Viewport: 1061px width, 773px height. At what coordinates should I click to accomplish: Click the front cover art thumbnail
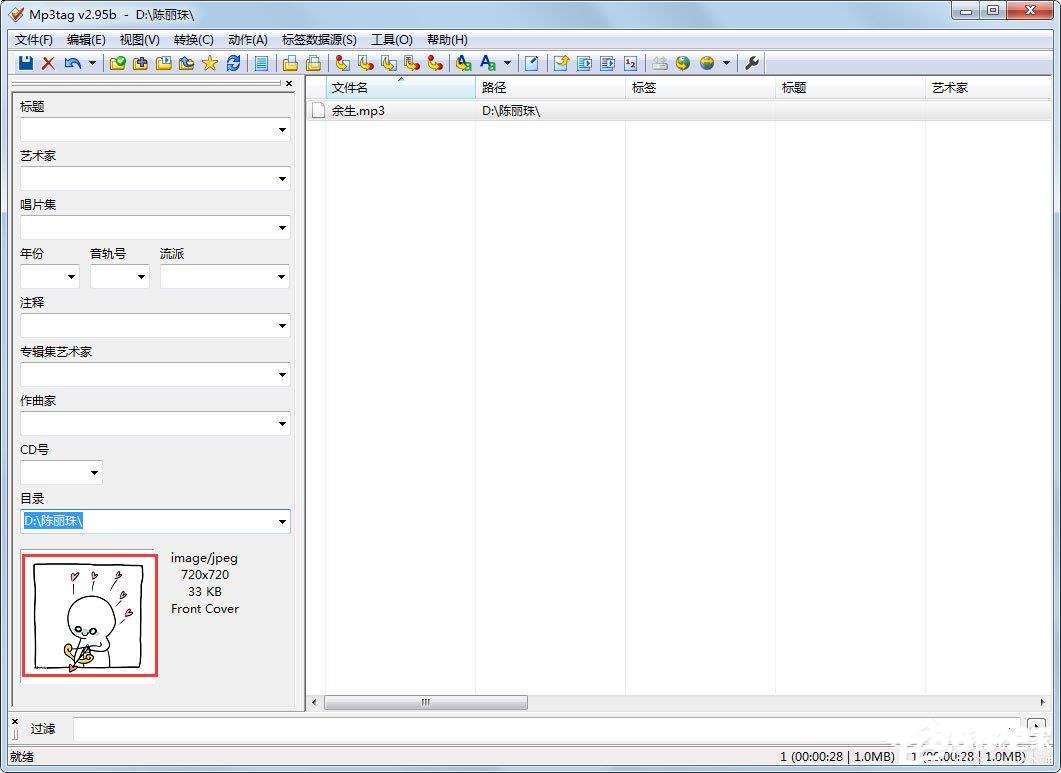[89, 615]
